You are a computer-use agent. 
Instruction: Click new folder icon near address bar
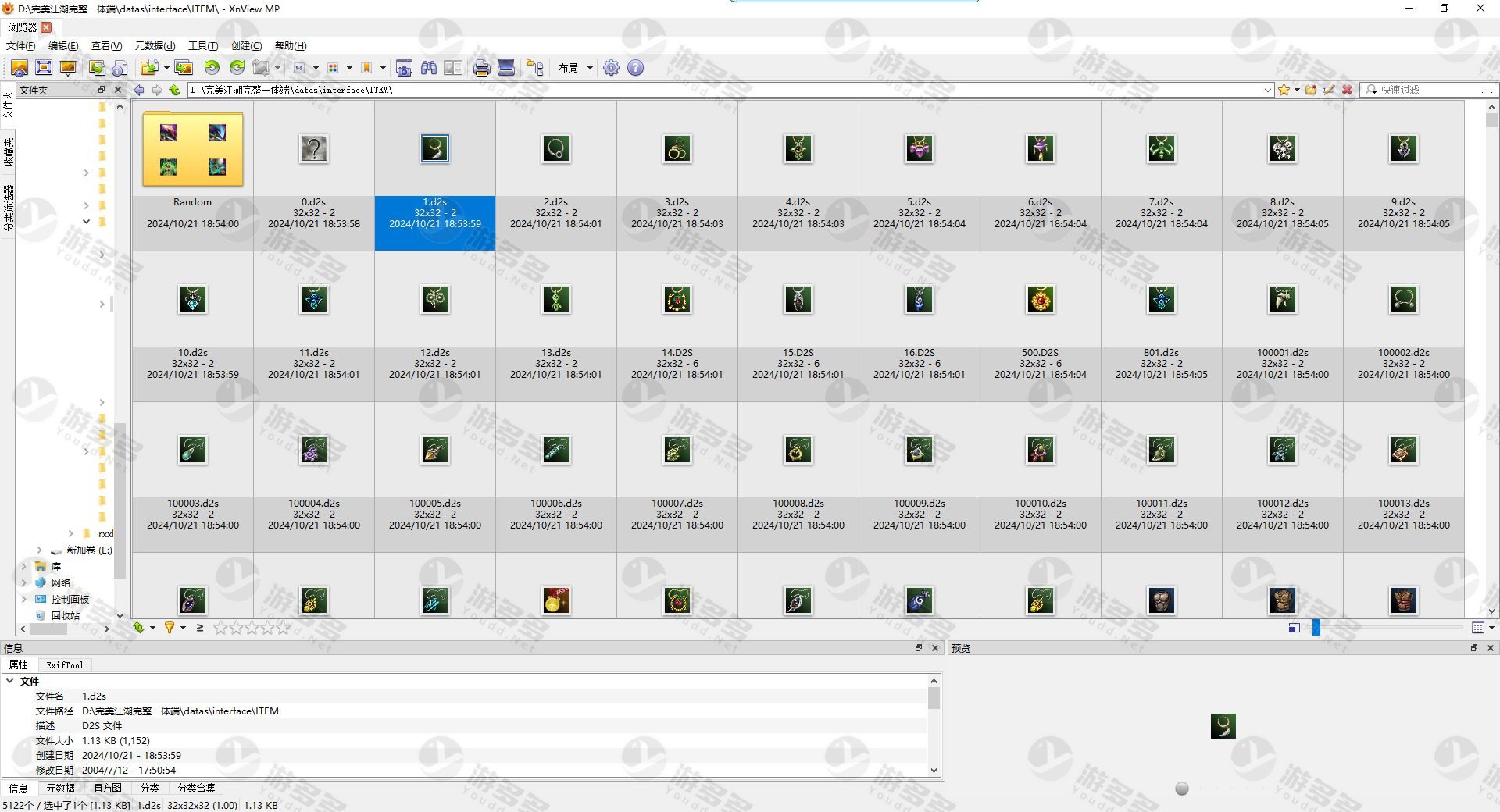[1311, 90]
